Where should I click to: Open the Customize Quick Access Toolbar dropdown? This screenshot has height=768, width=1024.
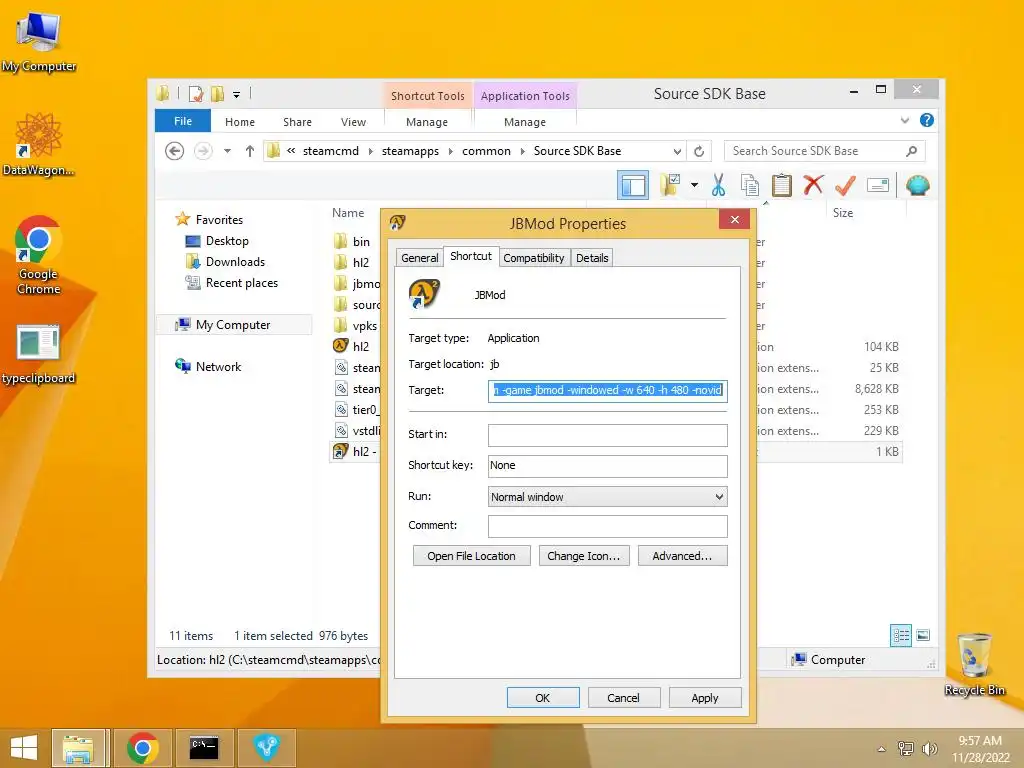coord(236,95)
